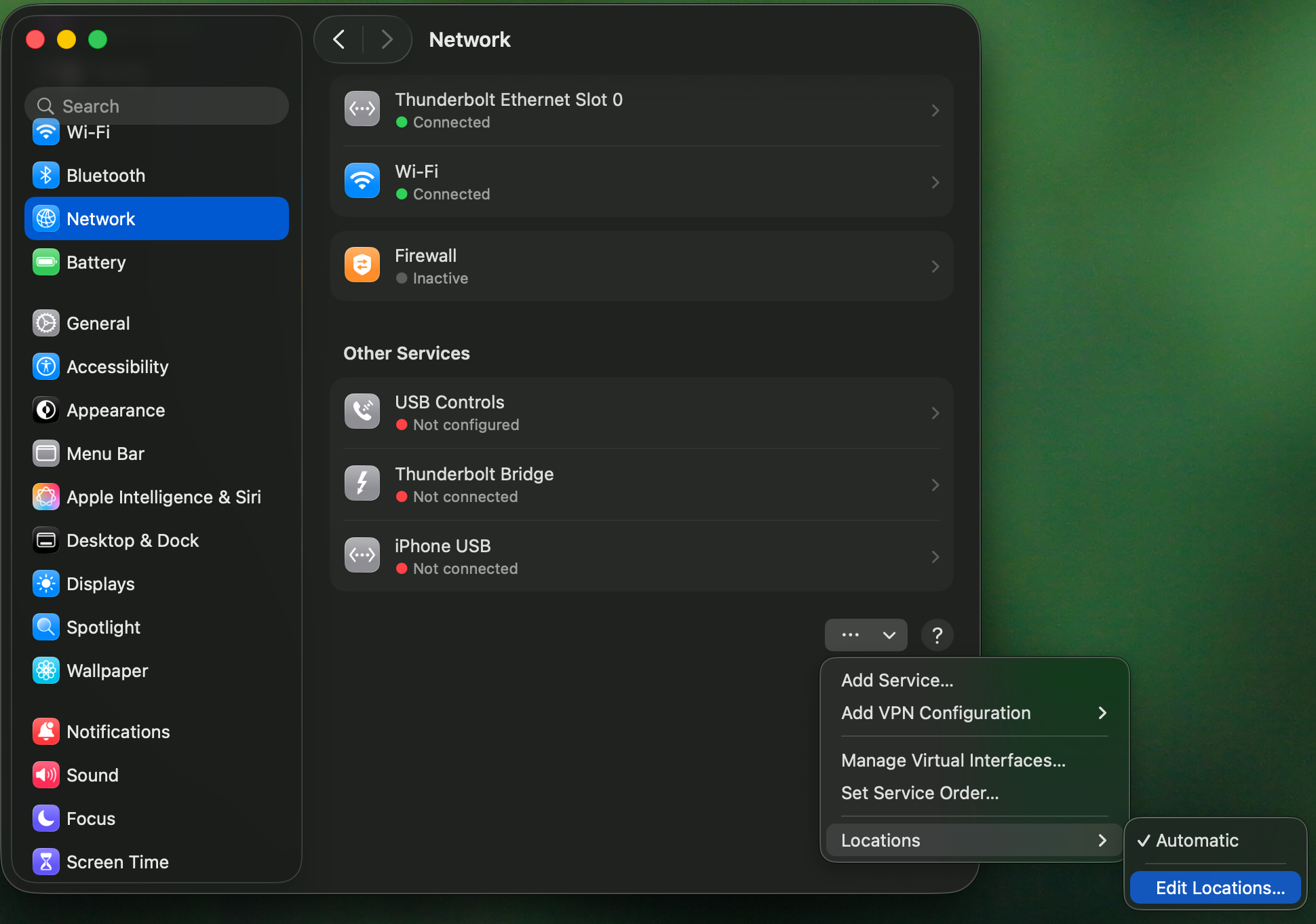Click the Spotlight magnifier icon

point(45,628)
